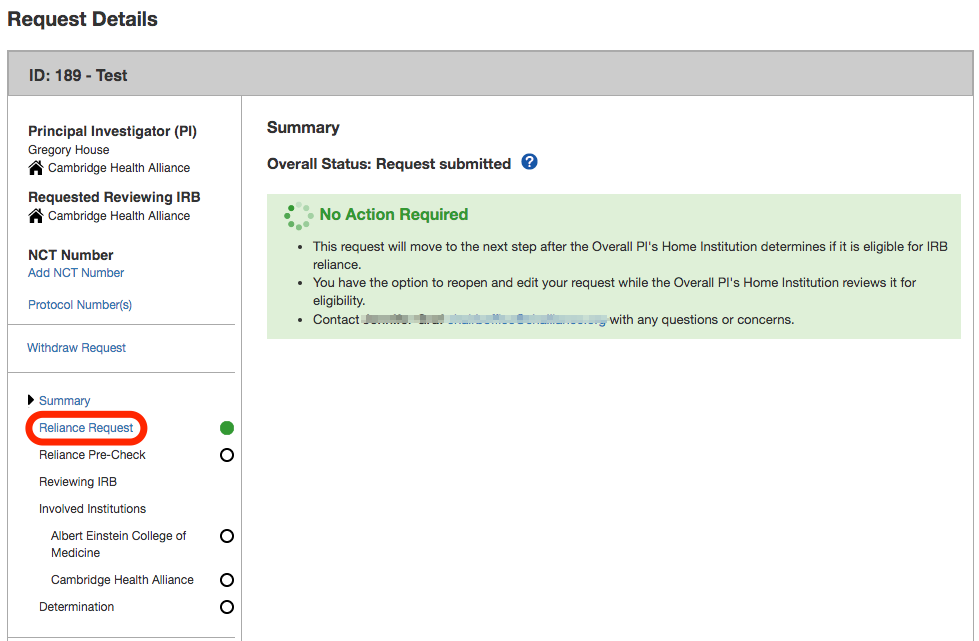Click the status circle beside Albert Einstein College
979x641 pixels.
tap(227, 536)
